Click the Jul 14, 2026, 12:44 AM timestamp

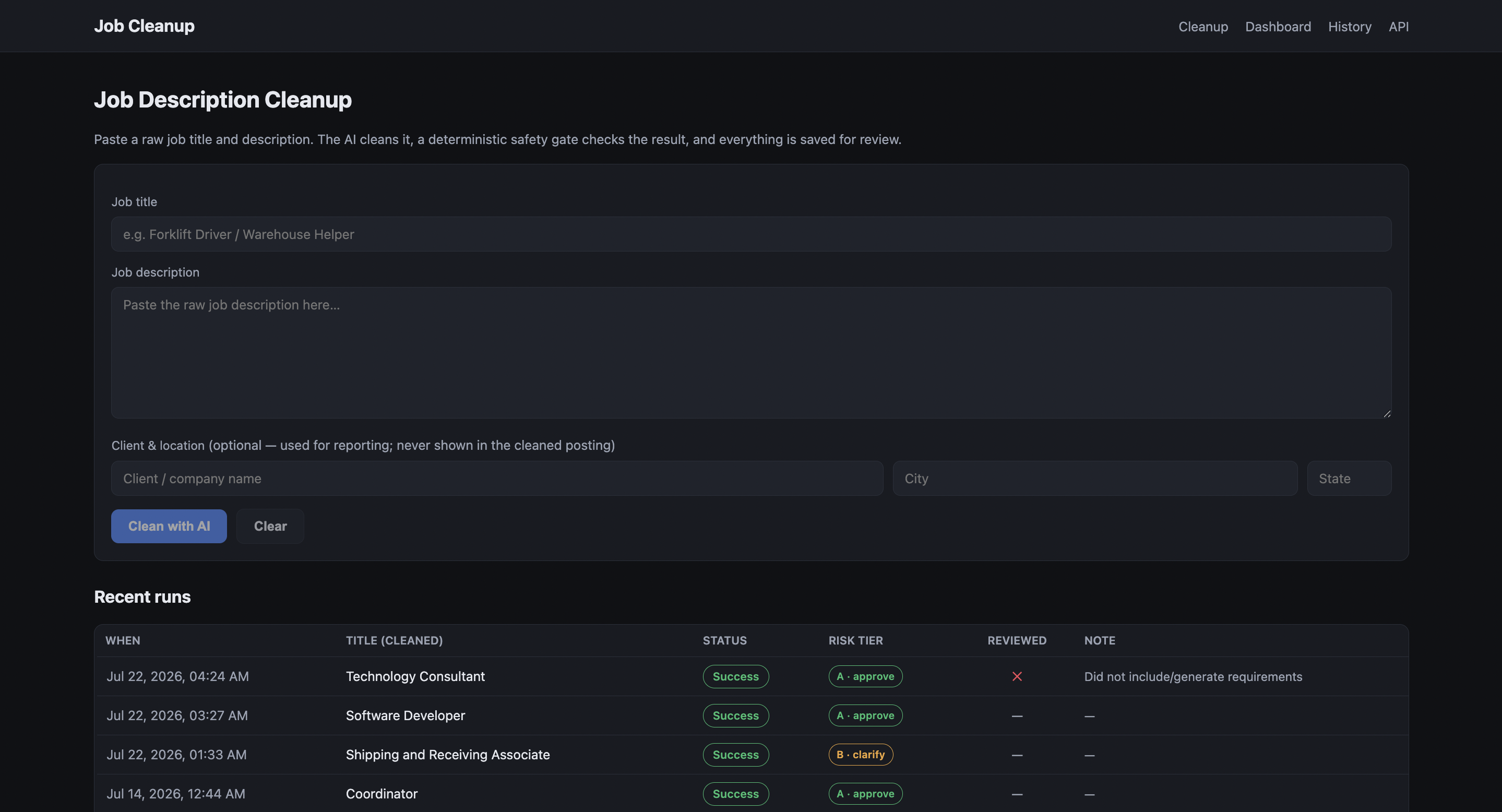tap(175, 794)
